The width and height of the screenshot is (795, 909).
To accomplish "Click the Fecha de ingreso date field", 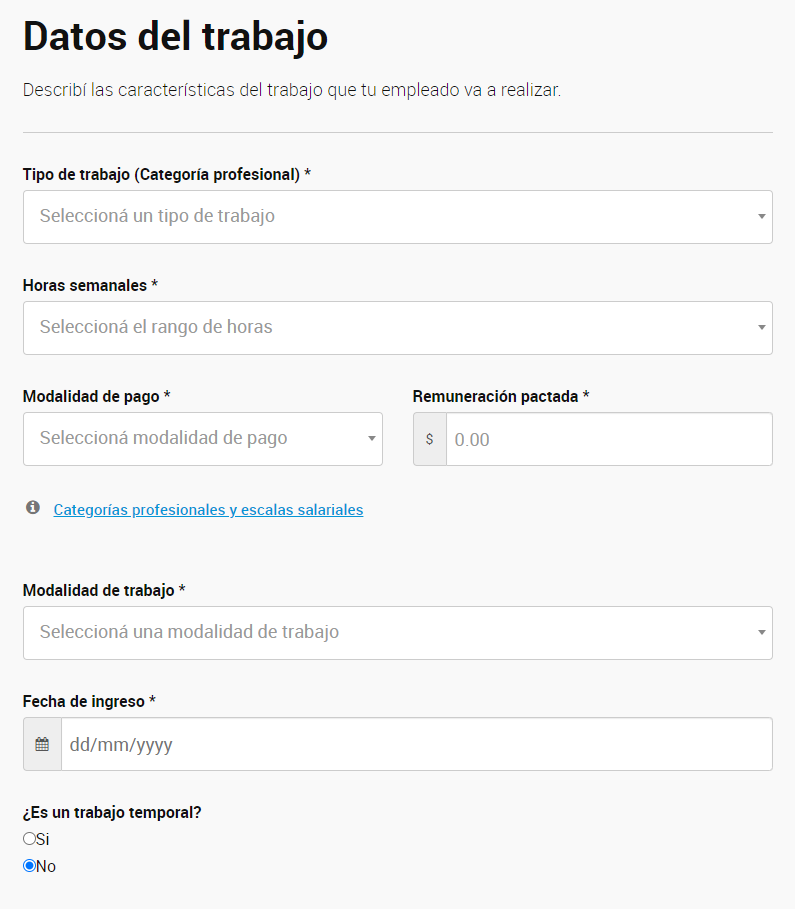I will tap(417, 744).
